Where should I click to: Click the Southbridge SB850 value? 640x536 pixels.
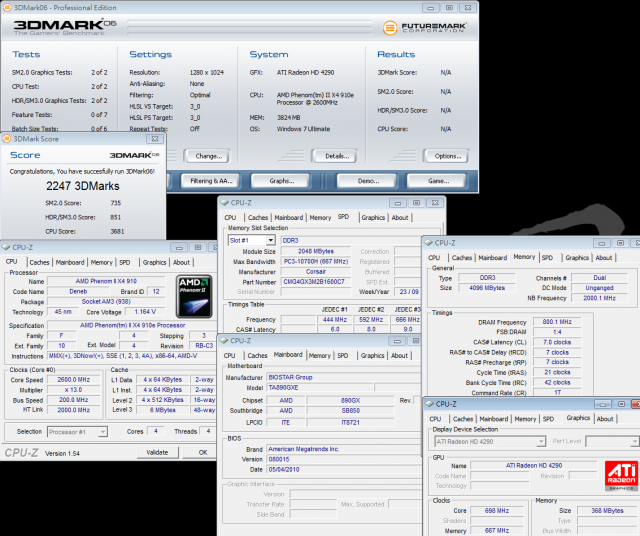350,410
